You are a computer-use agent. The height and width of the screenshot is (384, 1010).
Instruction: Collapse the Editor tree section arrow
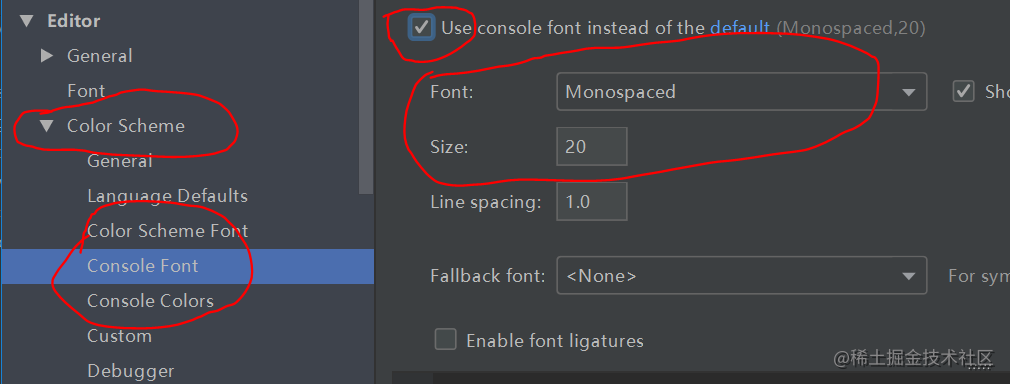coord(26,21)
